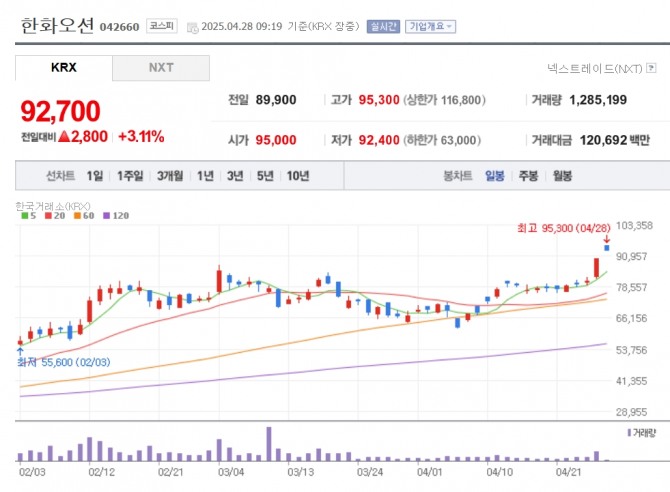Viewport: 670px width, 492px height.
Task: Click the 78,557 price axis label
Action: pos(632,287)
